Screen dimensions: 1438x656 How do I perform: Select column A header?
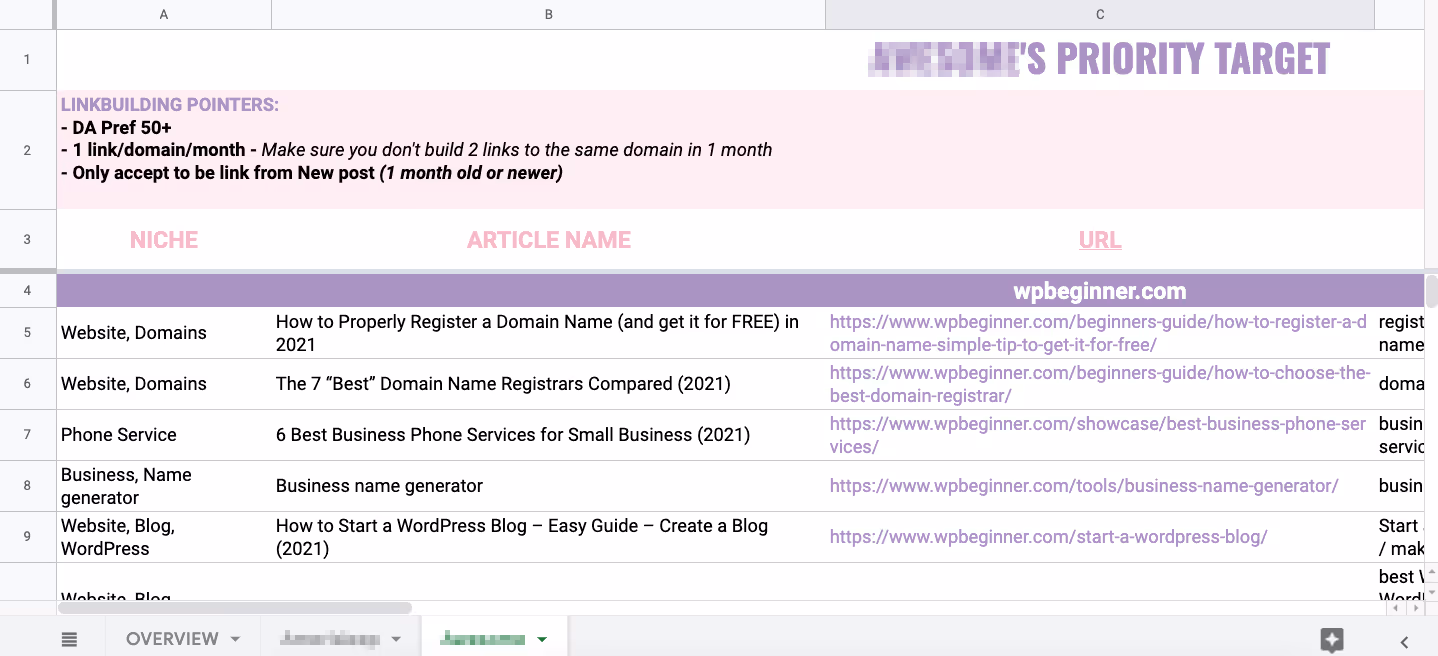pyautogui.click(x=164, y=14)
